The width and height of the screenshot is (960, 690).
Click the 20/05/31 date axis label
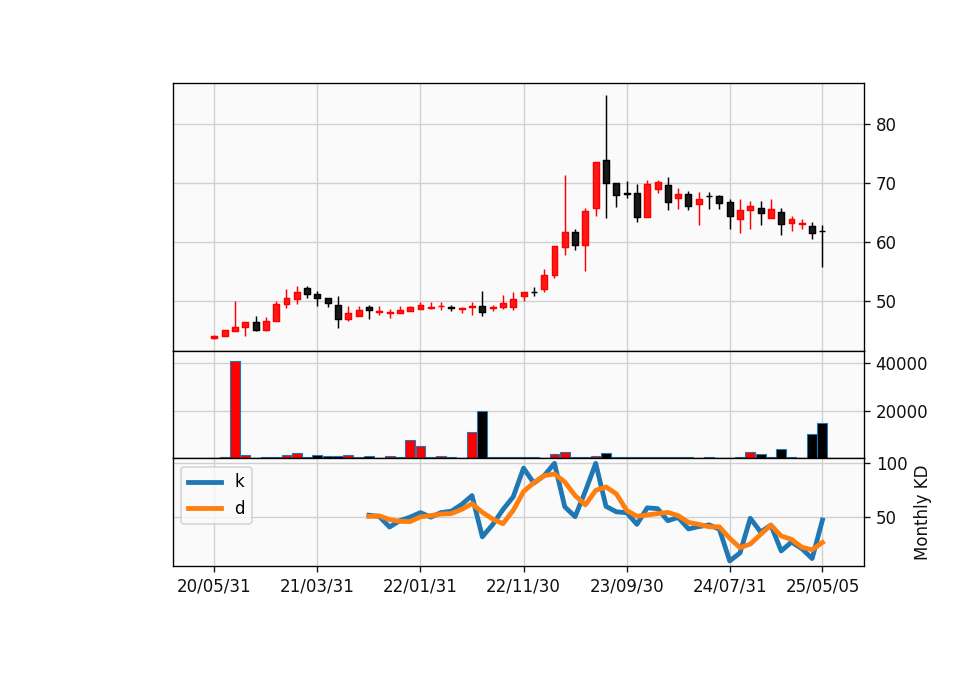pos(214,587)
